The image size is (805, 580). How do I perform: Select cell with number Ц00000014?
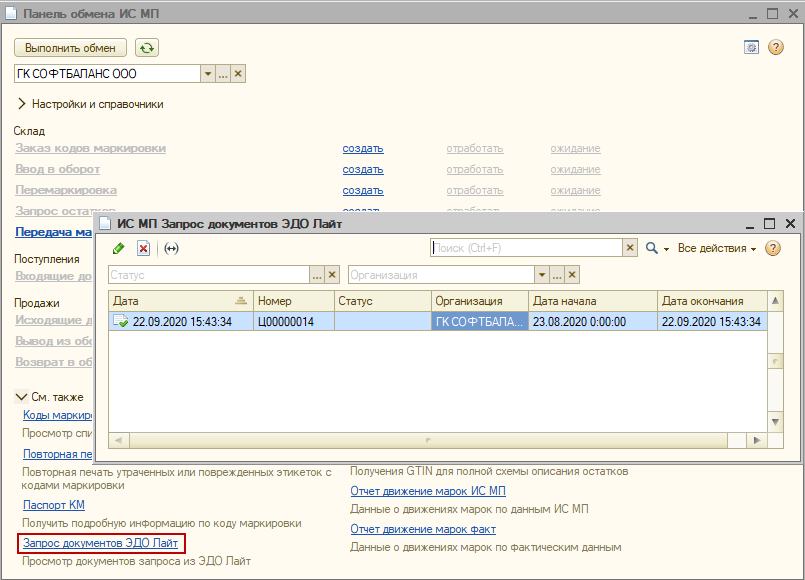click(x=294, y=322)
